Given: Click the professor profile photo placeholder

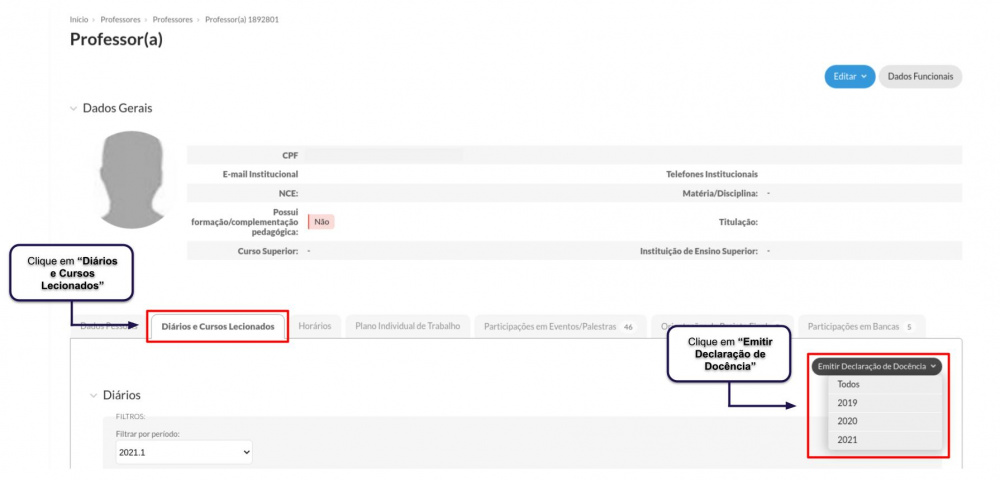Looking at the screenshot, I should (x=132, y=180).
